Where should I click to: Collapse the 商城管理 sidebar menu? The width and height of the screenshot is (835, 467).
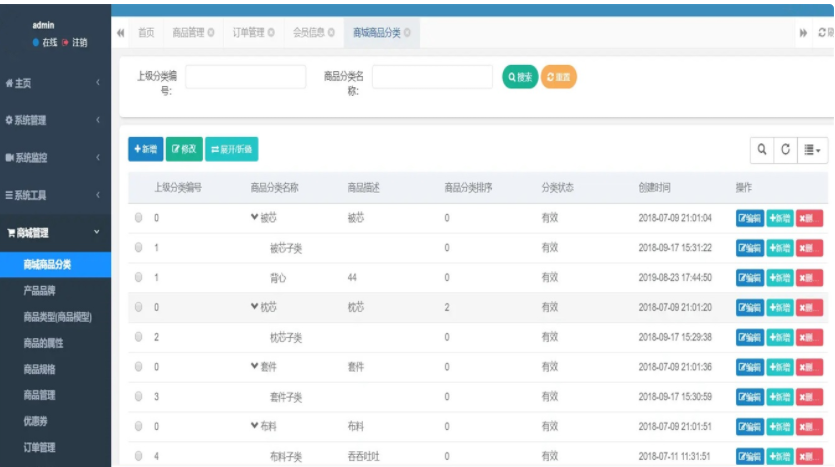point(55,233)
